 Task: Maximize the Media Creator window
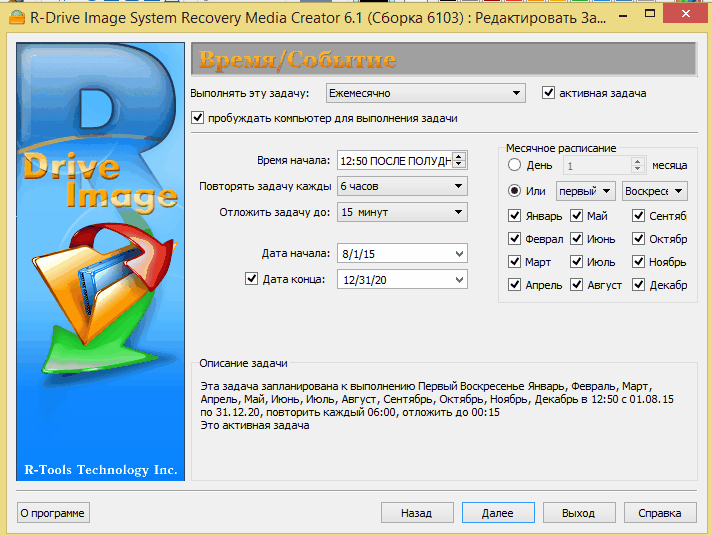[650, 14]
